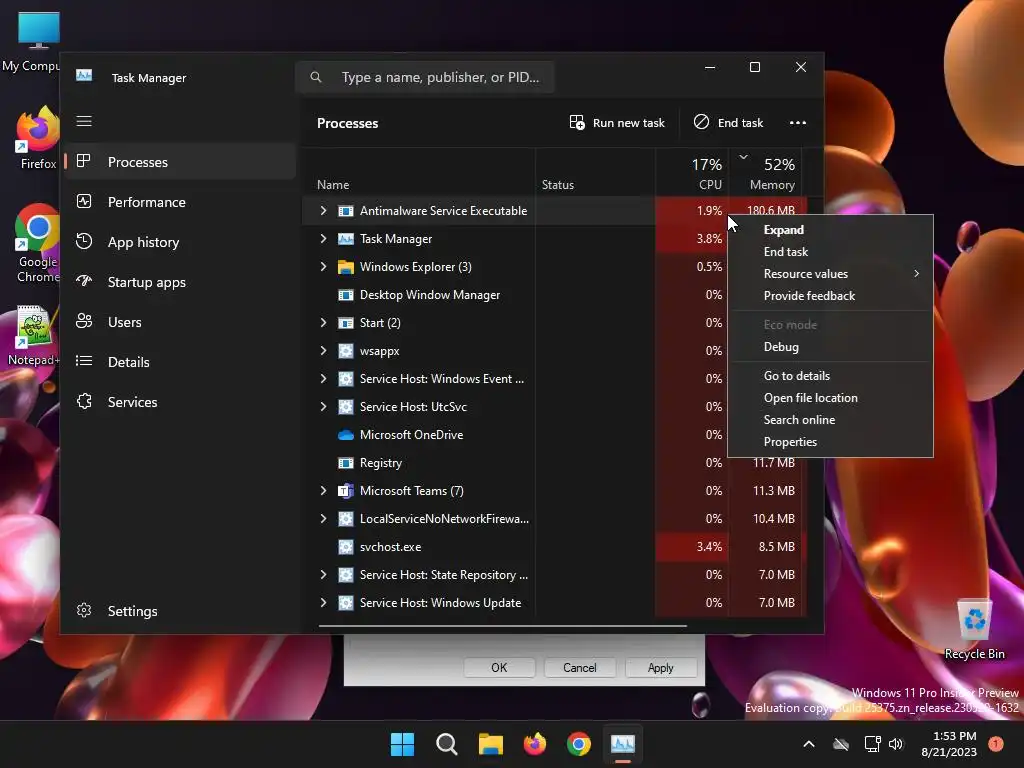
Task: Focus the name, publisher, or PID search box
Action: tap(425, 77)
